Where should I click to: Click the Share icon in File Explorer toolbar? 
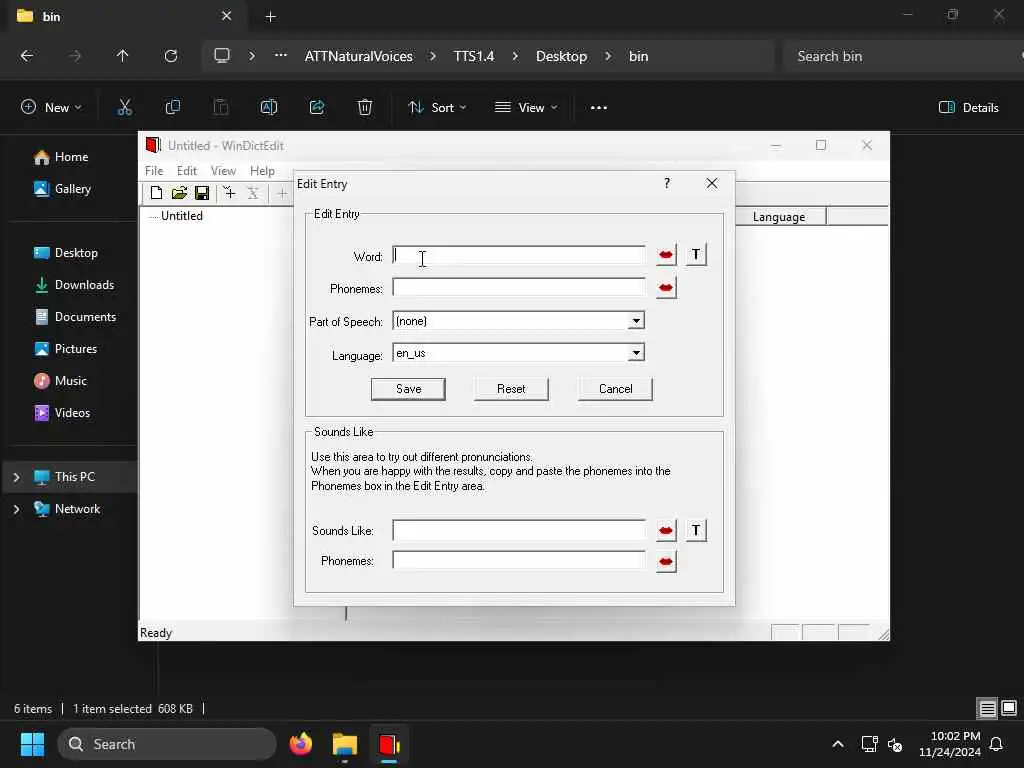coord(317,107)
